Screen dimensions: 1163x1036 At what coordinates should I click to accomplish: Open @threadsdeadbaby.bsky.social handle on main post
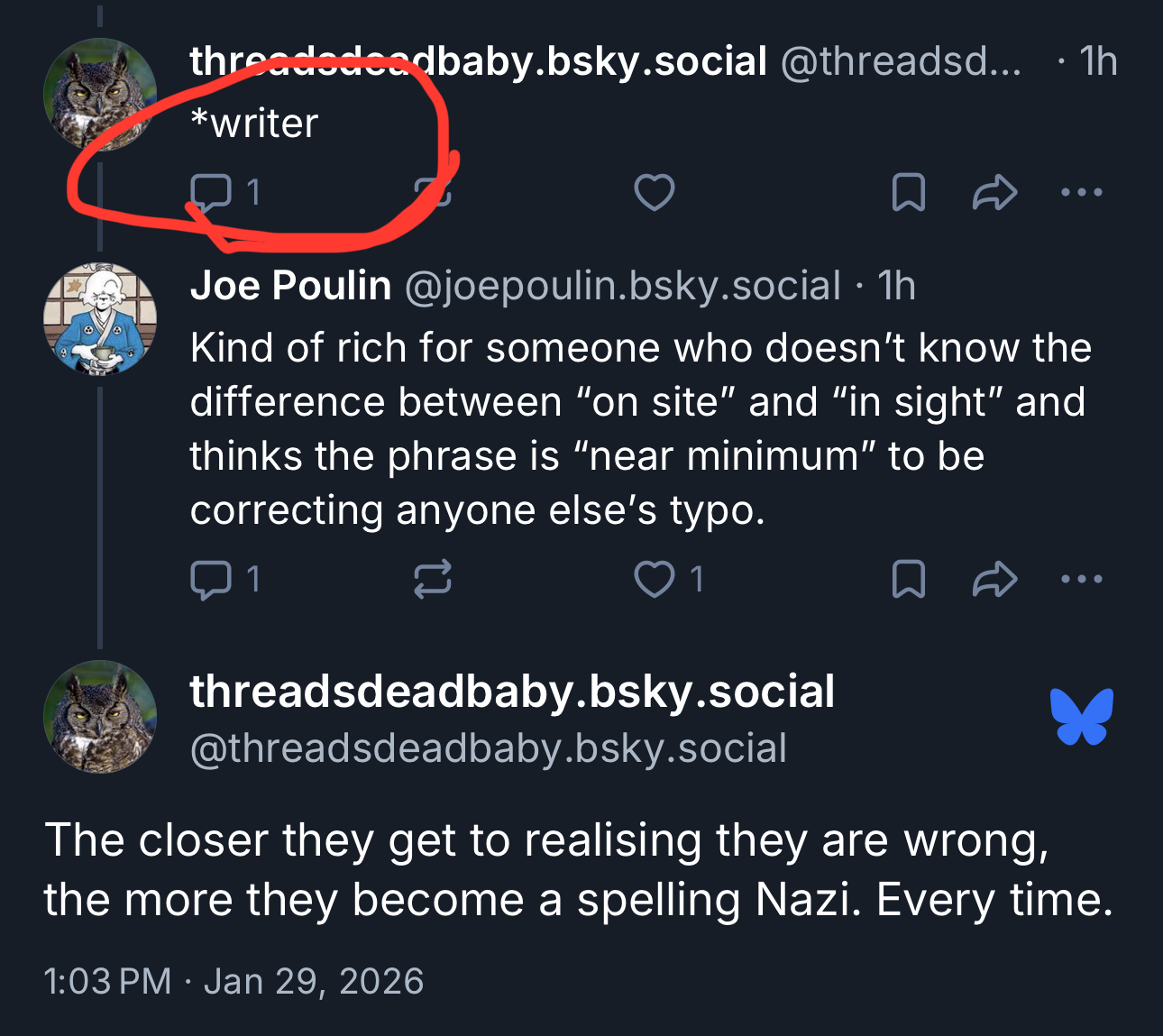point(488,748)
